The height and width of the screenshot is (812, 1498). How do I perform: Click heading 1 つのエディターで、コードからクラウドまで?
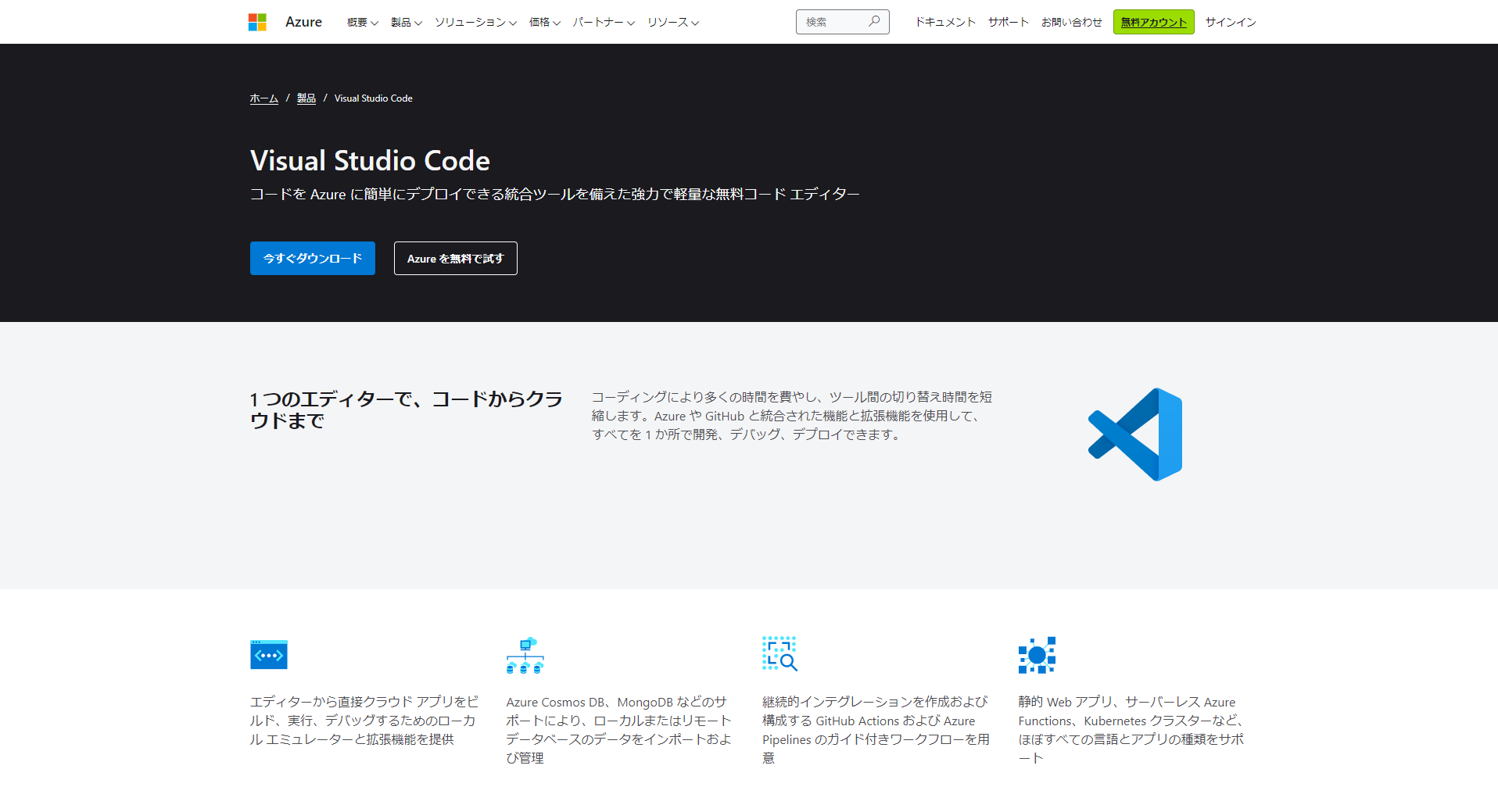[407, 410]
